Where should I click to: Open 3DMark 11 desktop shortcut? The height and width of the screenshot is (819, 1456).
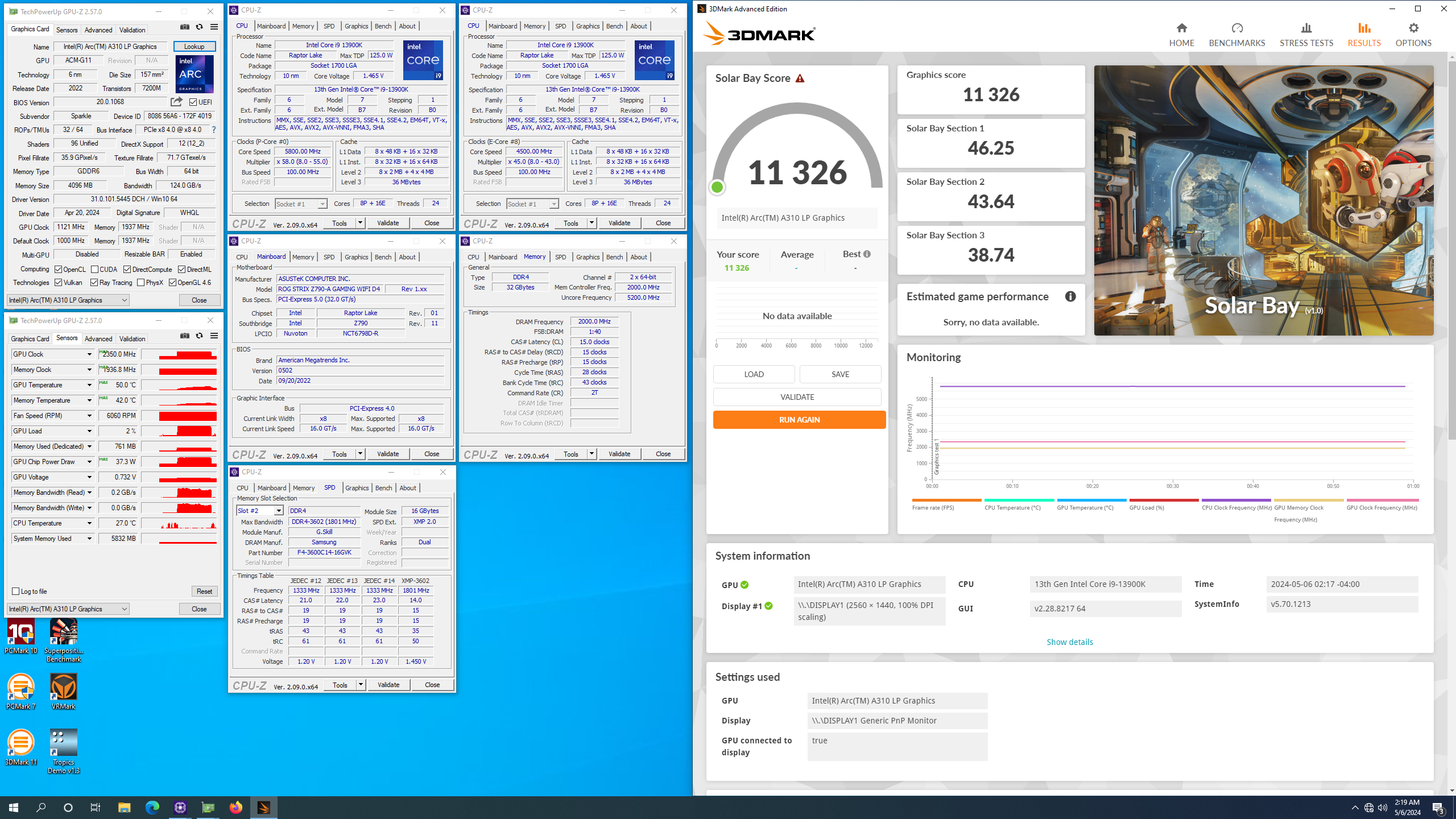pyautogui.click(x=20, y=748)
